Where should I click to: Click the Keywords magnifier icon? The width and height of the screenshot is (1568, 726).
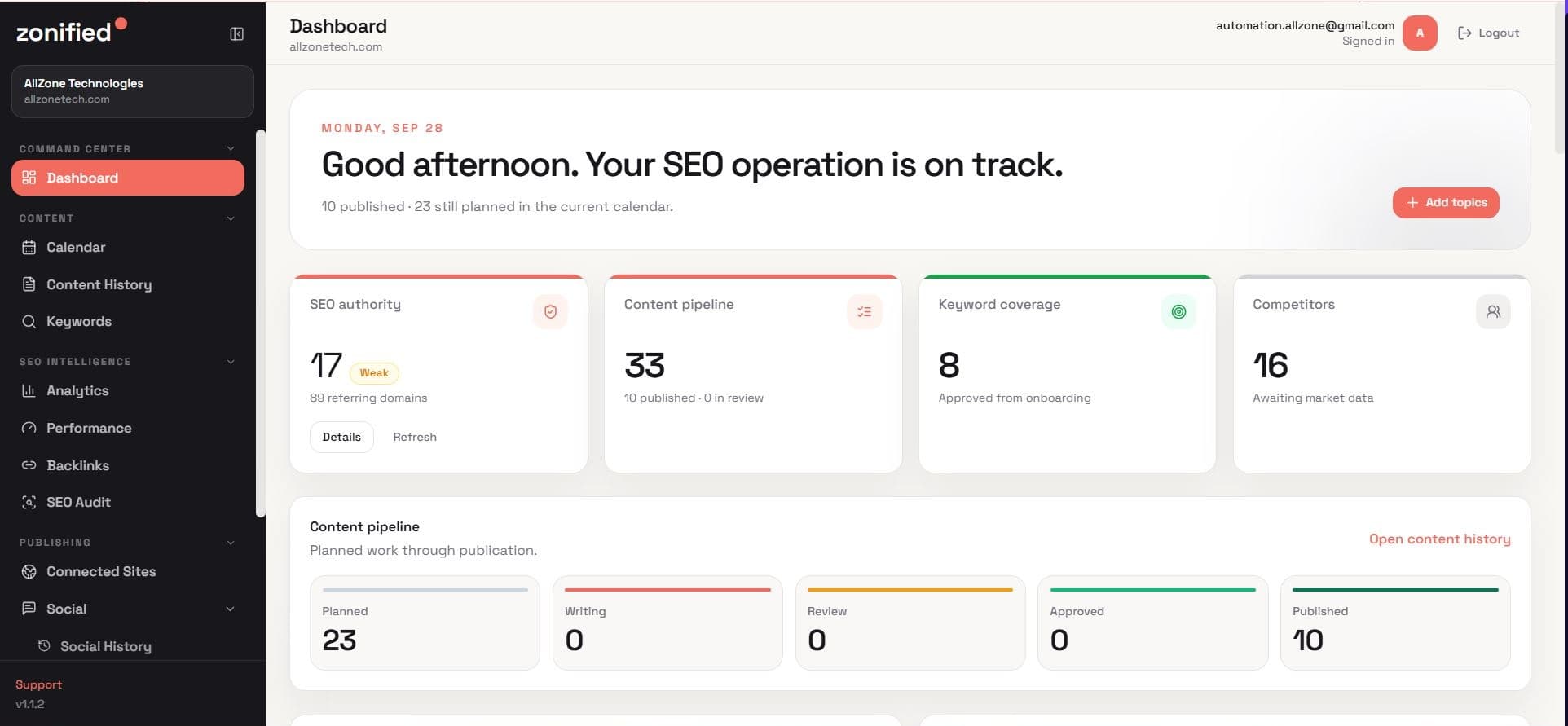click(x=29, y=322)
